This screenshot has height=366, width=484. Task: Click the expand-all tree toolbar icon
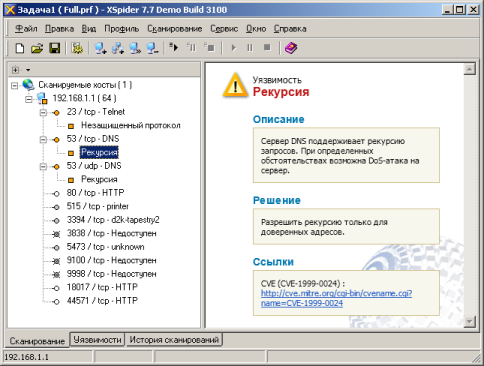(x=15, y=70)
